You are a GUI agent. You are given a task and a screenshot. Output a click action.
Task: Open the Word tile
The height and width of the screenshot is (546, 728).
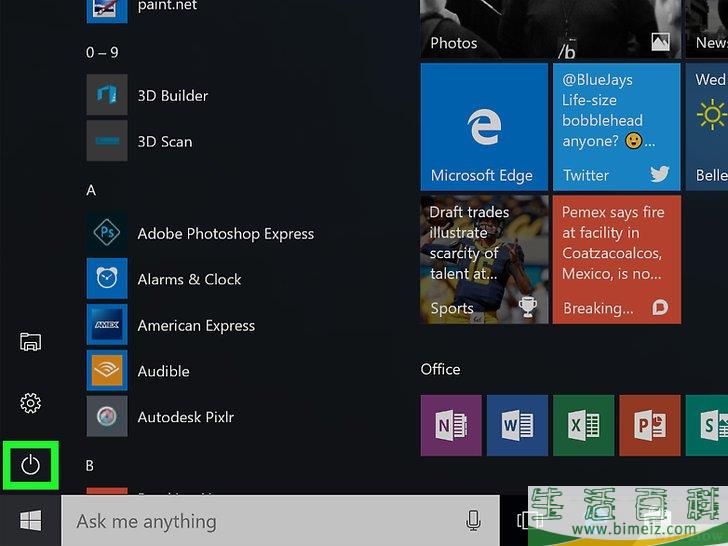pyautogui.click(x=517, y=425)
